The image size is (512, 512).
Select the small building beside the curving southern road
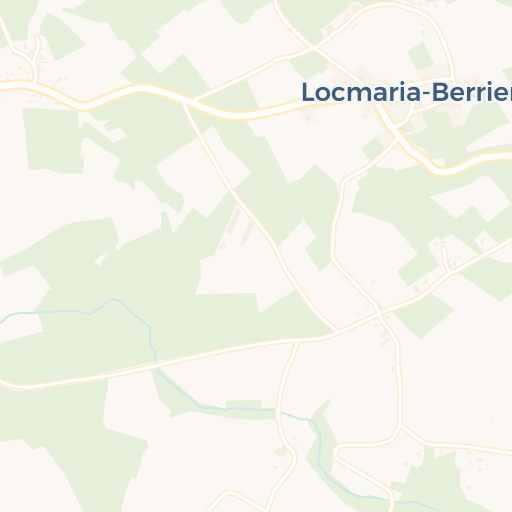[x=281, y=452]
